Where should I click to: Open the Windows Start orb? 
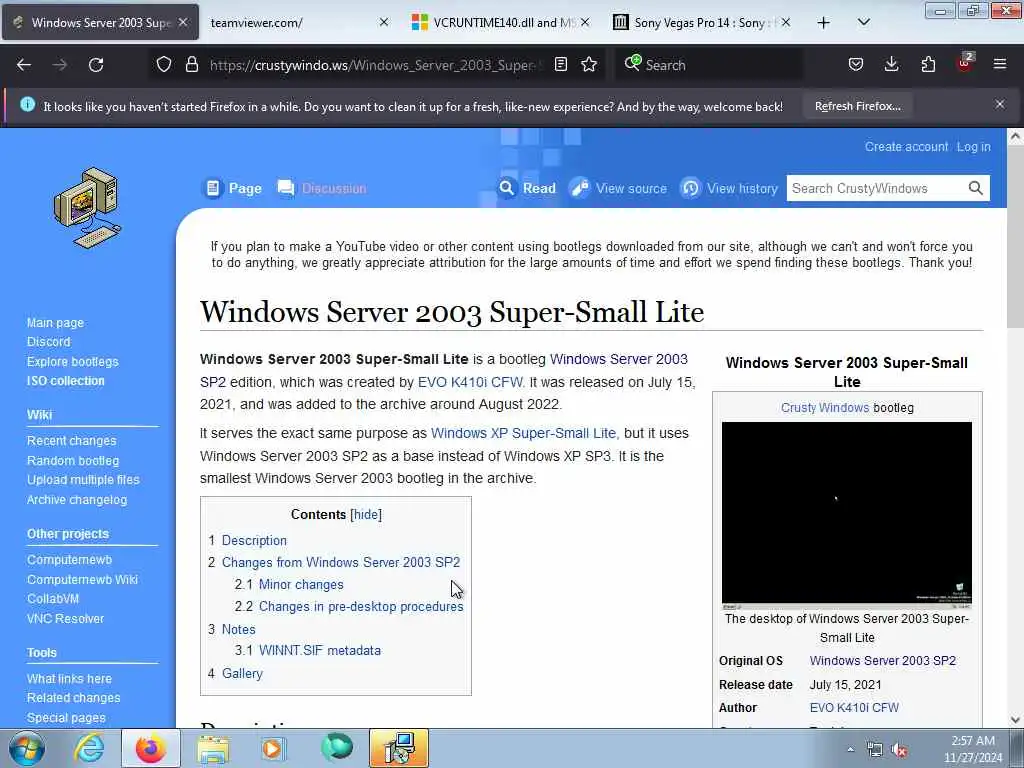click(27, 748)
